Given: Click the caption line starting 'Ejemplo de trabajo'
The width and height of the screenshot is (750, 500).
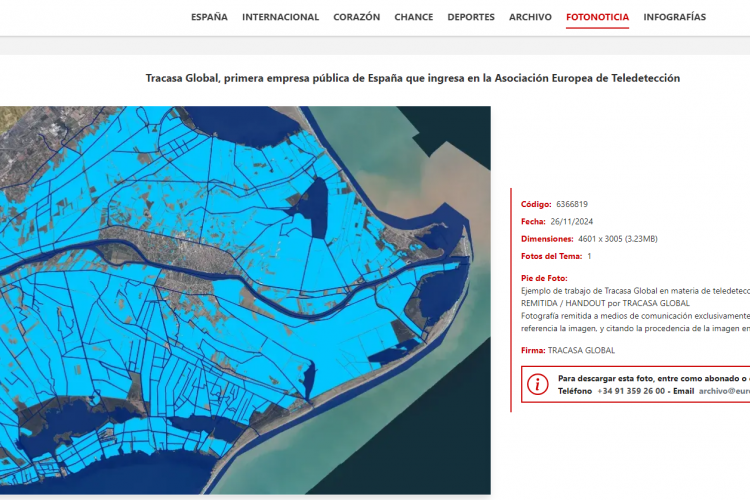Looking at the screenshot, I should click(x=635, y=291).
